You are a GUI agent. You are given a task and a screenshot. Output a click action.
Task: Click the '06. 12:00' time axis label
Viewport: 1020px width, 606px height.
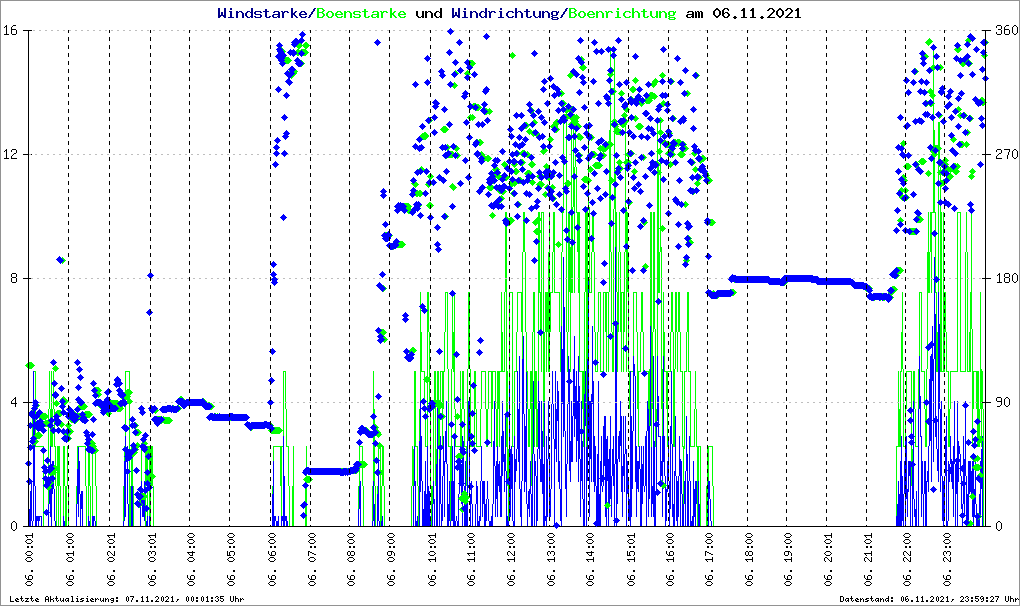point(511,559)
